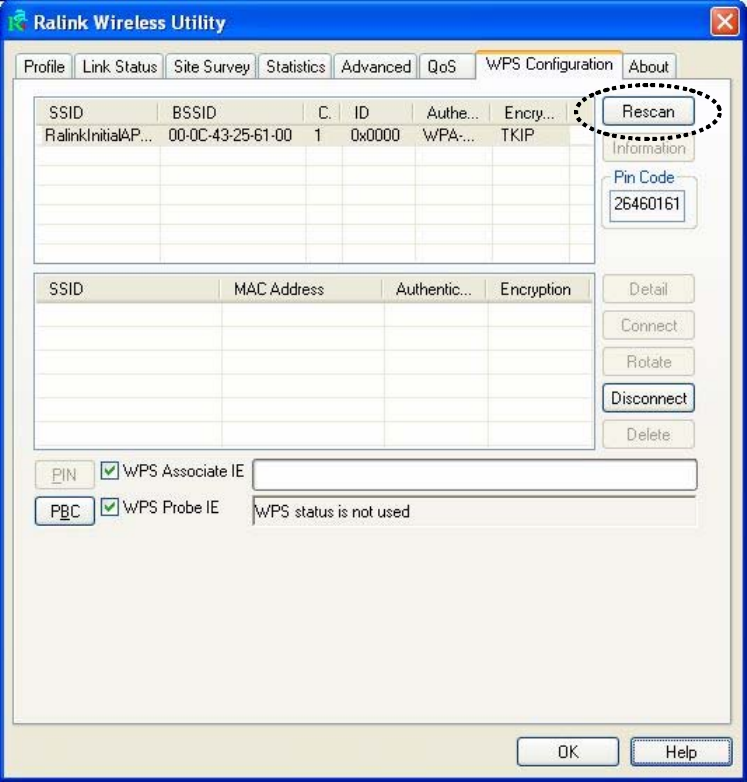Click the WPA-... authentication cell
The width and height of the screenshot is (747, 782).
pyautogui.click(x=449, y=135)
